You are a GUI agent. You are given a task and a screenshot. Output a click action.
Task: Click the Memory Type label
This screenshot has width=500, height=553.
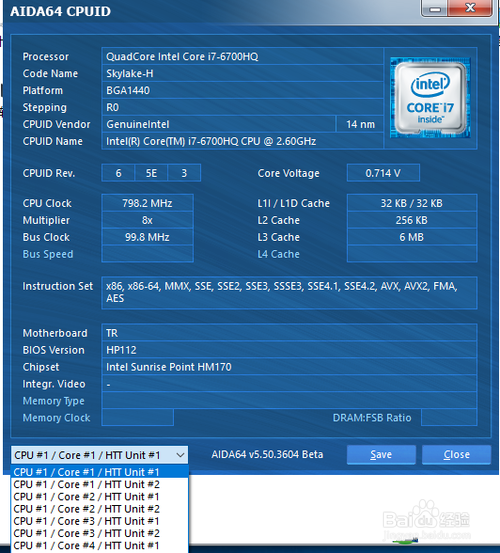[54, 401]
